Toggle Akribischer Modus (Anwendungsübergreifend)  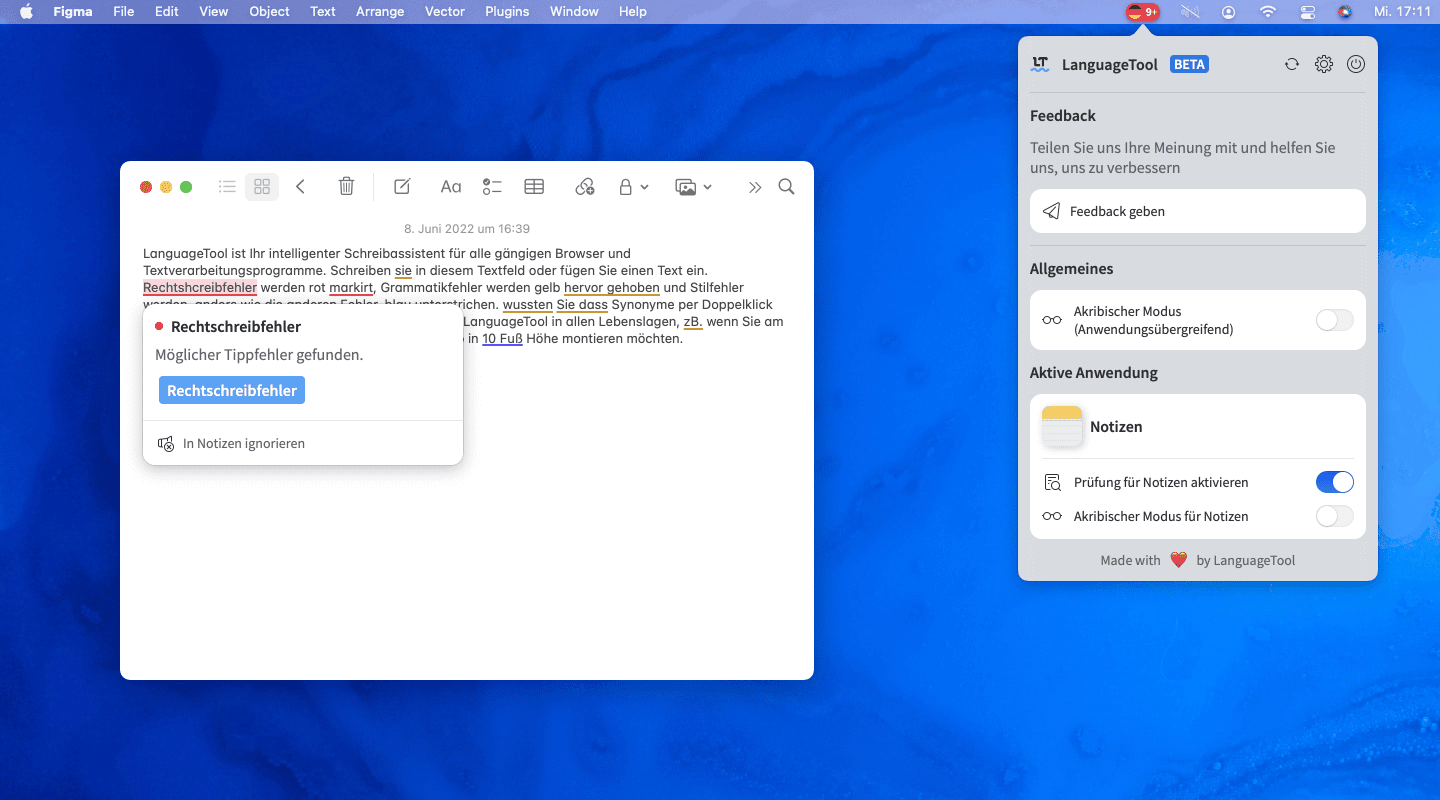1334,320
